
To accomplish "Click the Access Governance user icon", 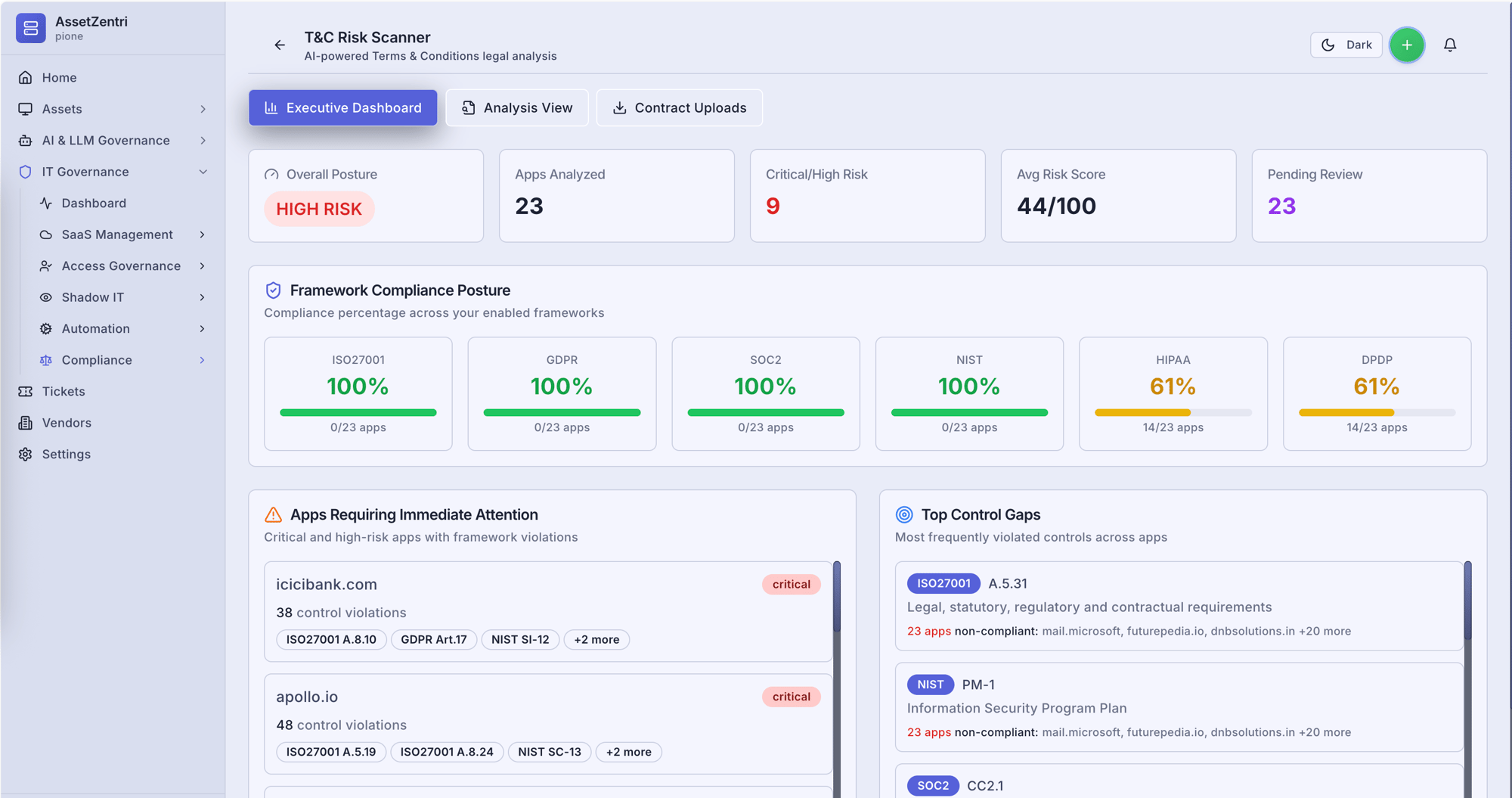I will coord(46,266).
